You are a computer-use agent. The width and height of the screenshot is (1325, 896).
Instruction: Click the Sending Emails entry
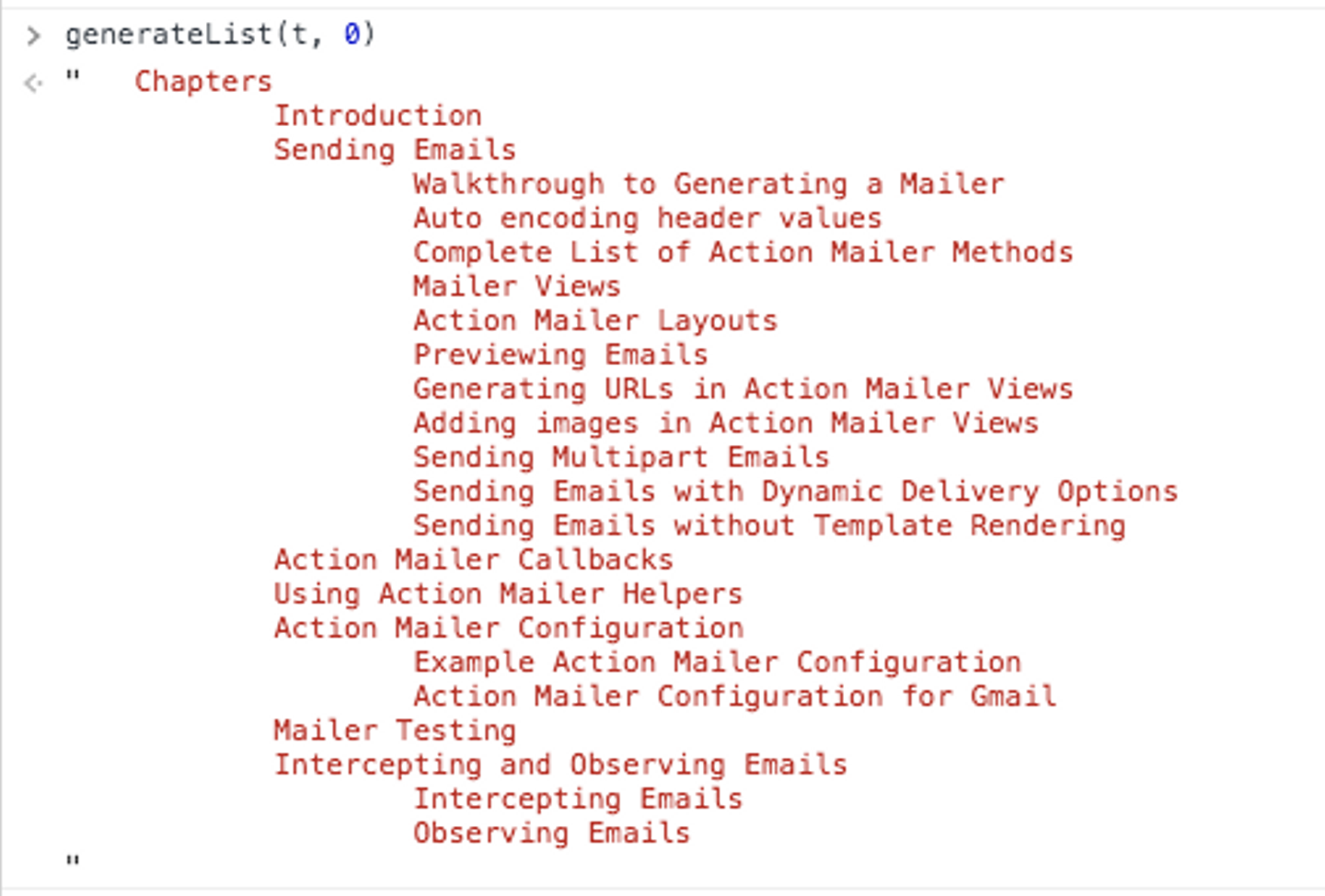[x=395, y=150]
